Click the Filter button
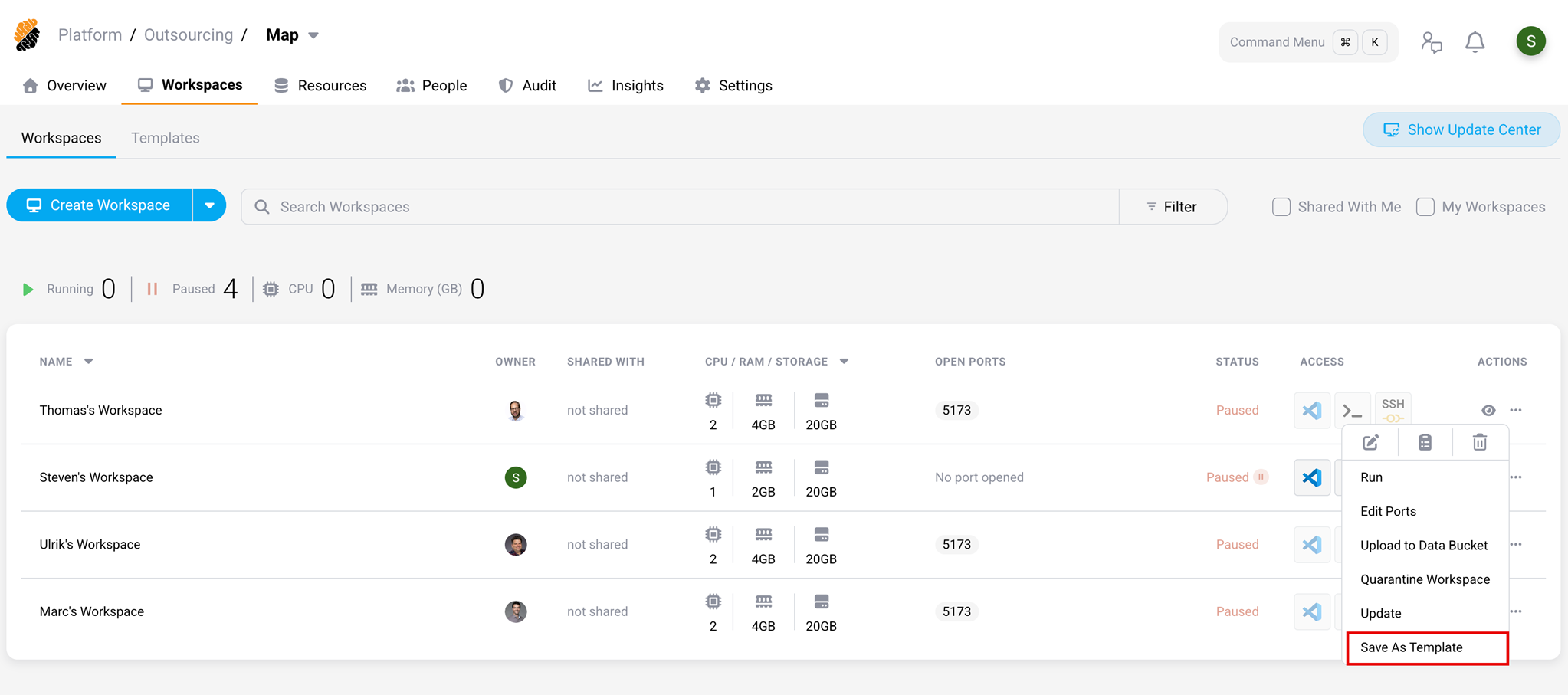 [1172, 207]
